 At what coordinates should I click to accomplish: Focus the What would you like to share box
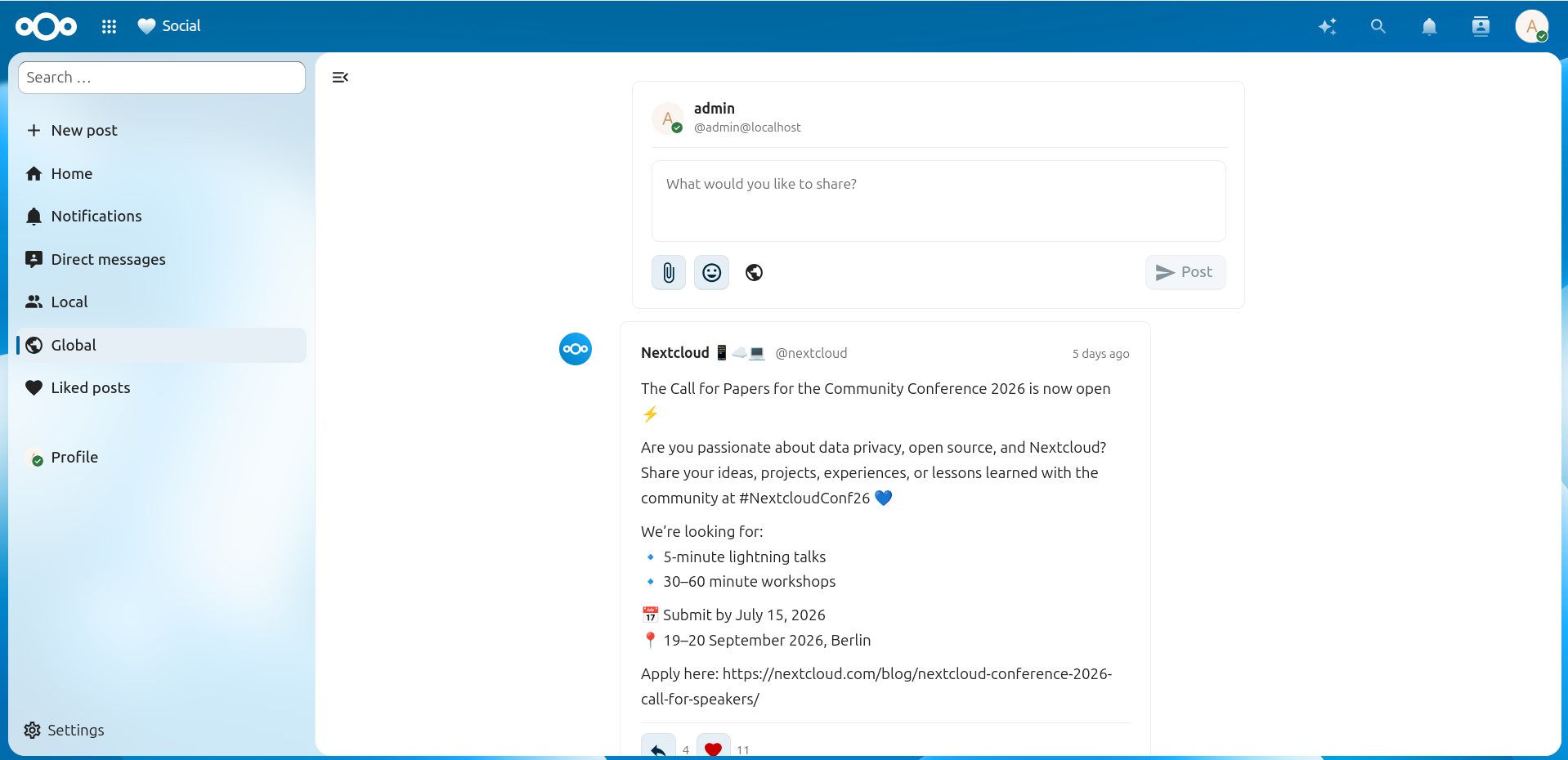[x=939, y=201]
